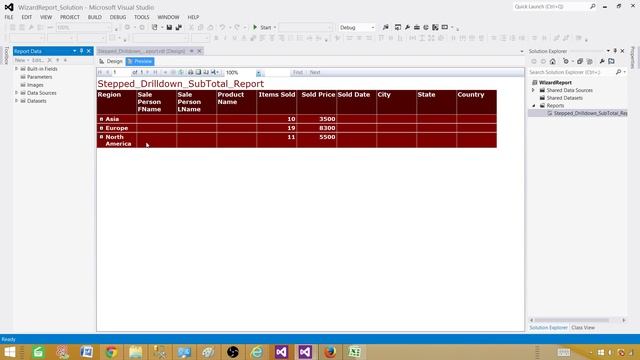Expand Datasets node in Report Data

coord(17,101)
